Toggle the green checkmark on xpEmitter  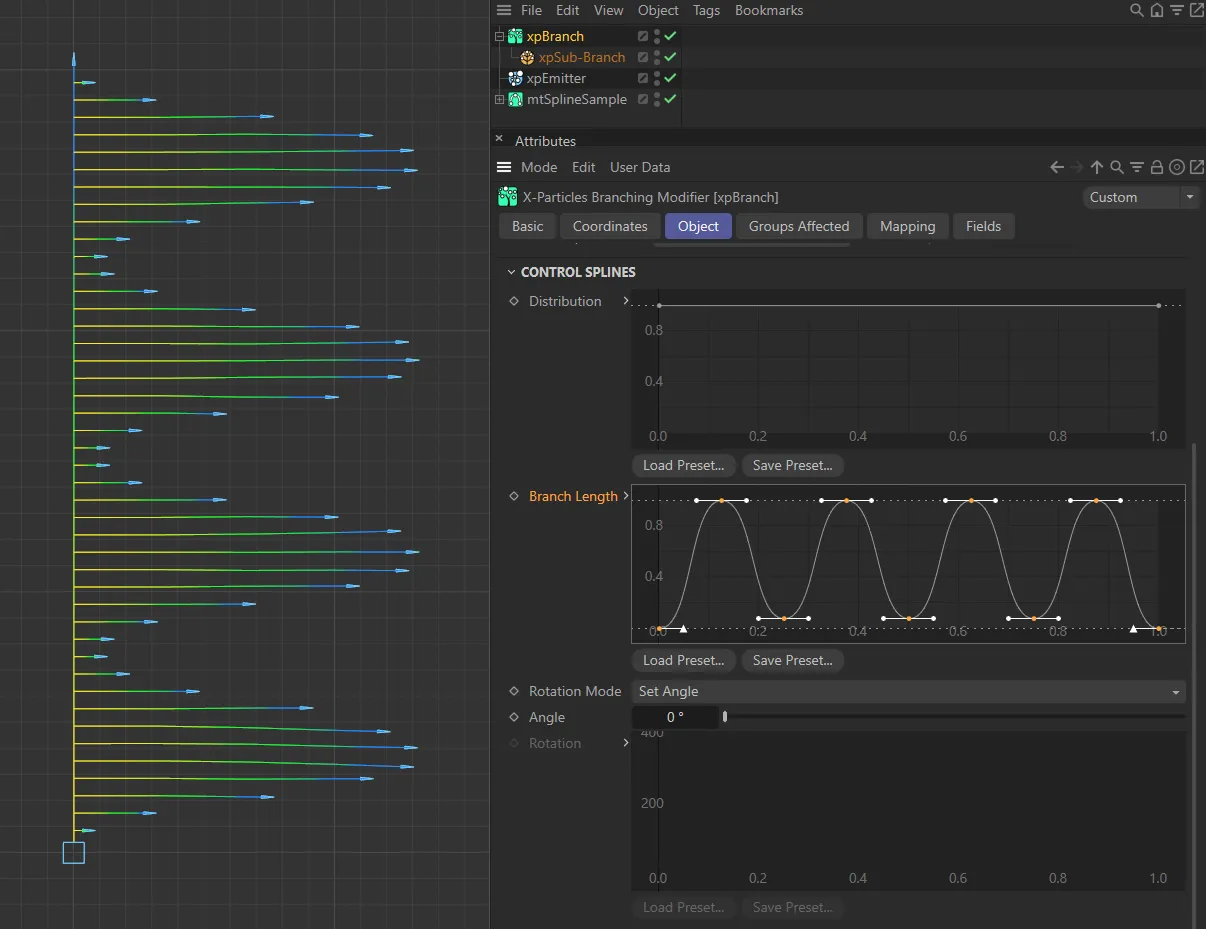tap(669, 78)
